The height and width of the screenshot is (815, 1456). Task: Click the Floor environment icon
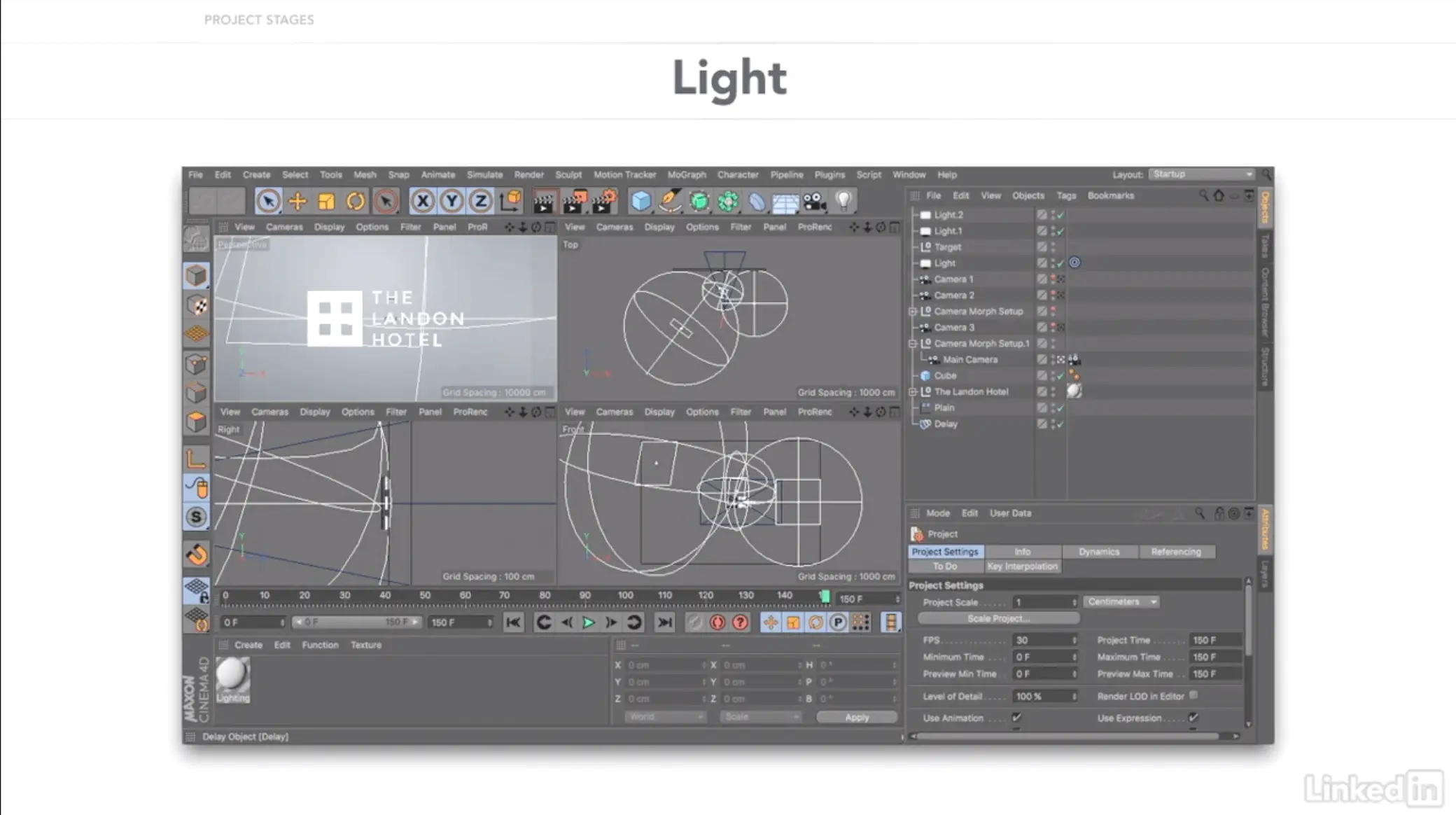(785, 202)
